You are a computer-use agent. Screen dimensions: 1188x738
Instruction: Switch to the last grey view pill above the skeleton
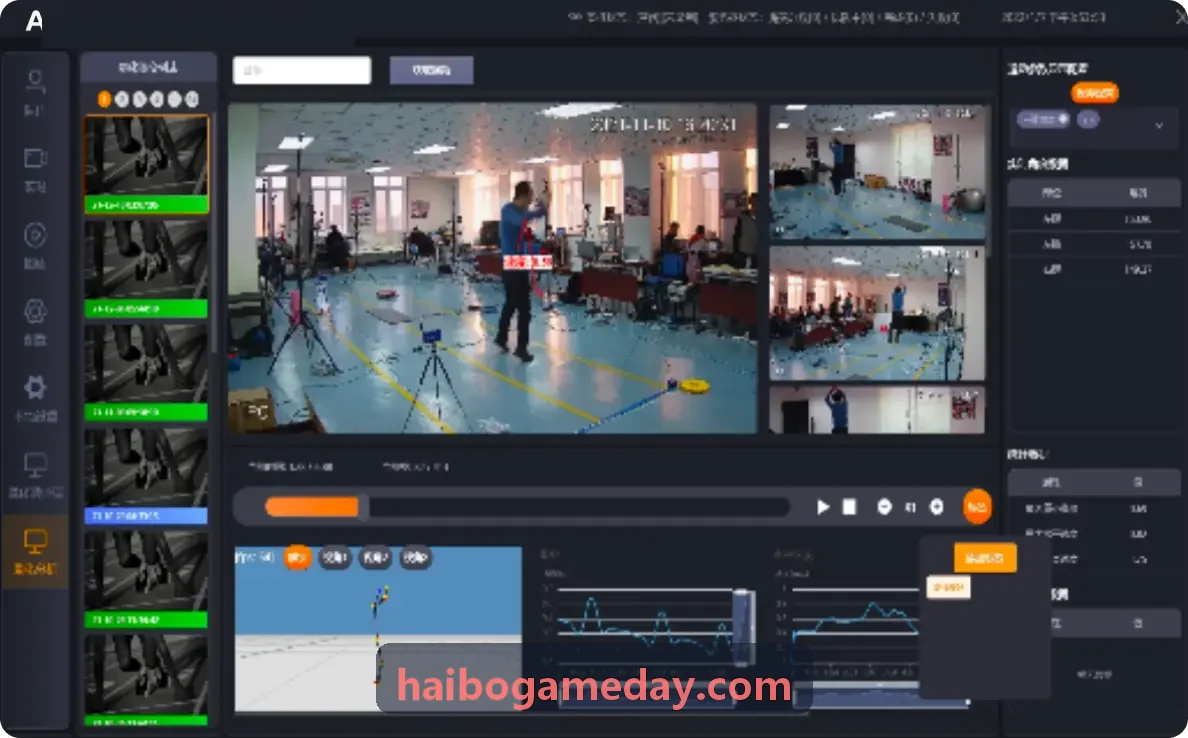coord(415,558)
